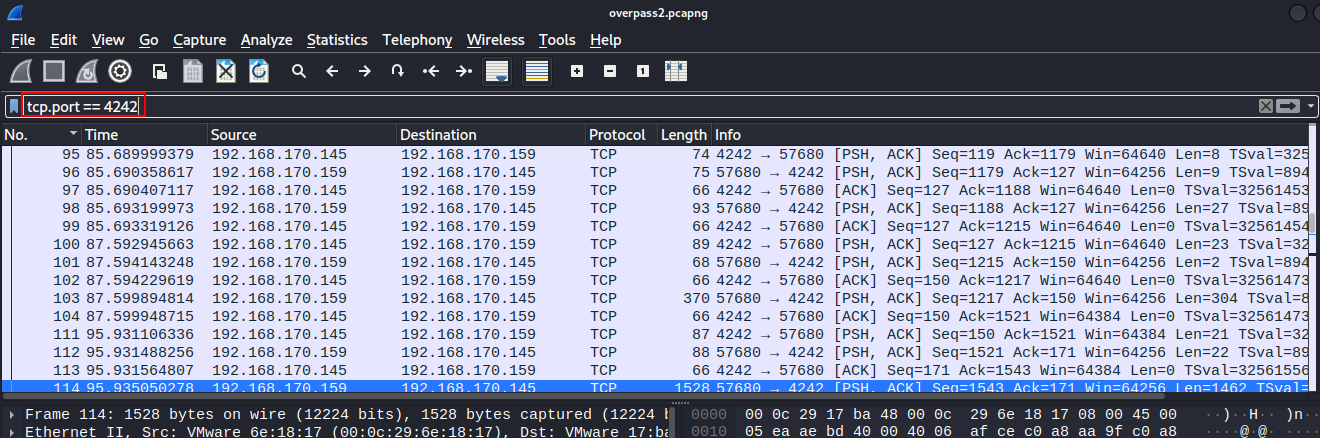1320x438 pixels.
Task: Reset text to normal size
Action: pyautogui.click(x=642, y=71)
